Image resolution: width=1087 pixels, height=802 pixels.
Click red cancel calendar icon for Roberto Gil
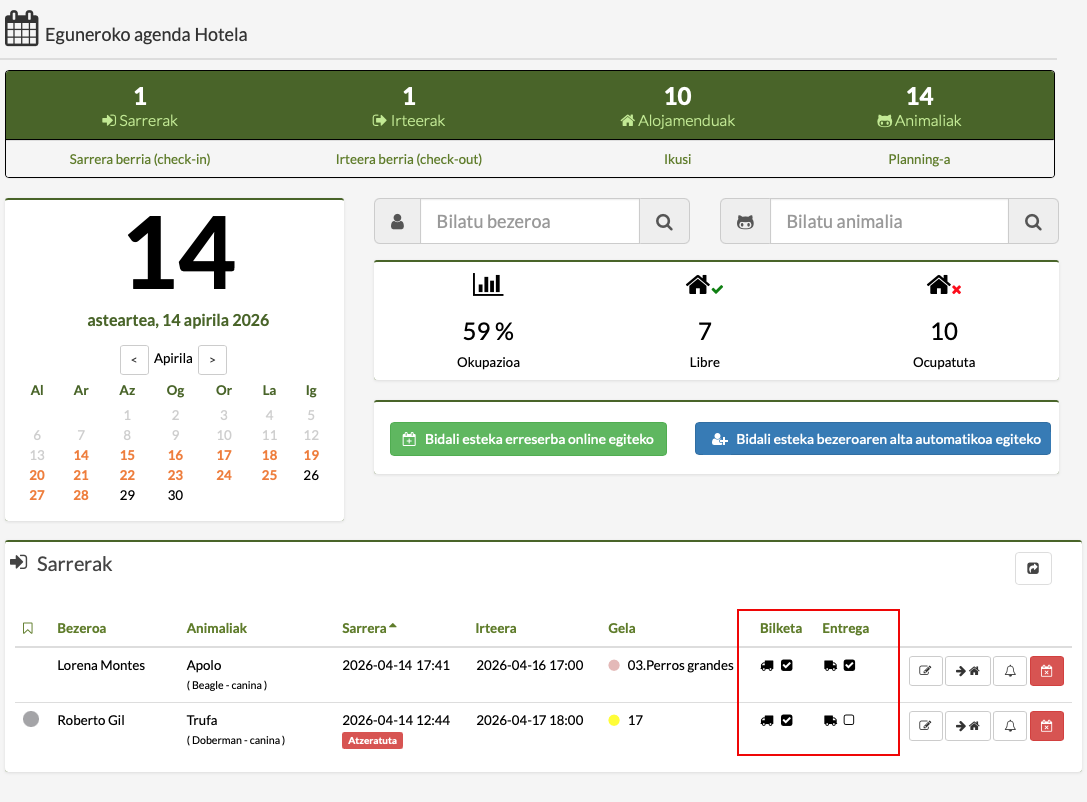point(1046,726)
